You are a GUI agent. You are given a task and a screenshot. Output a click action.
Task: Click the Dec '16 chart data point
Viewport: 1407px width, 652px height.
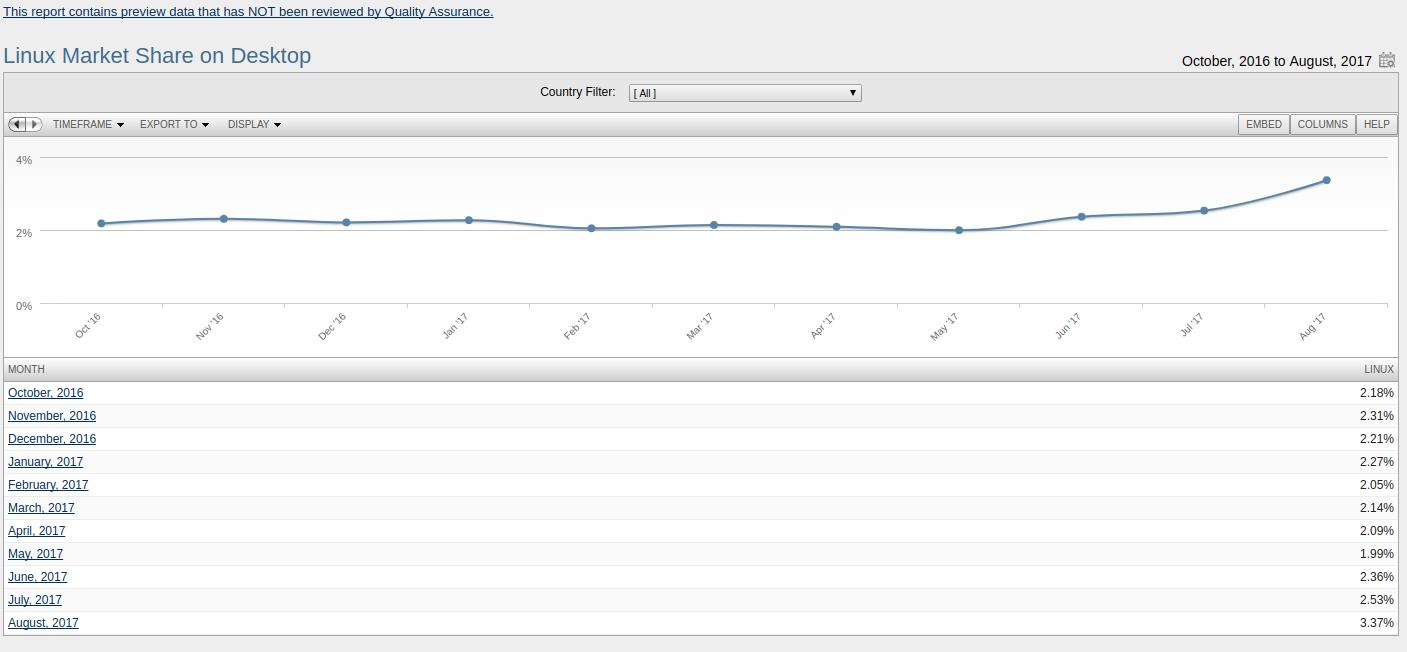click(x=346, y=223)
